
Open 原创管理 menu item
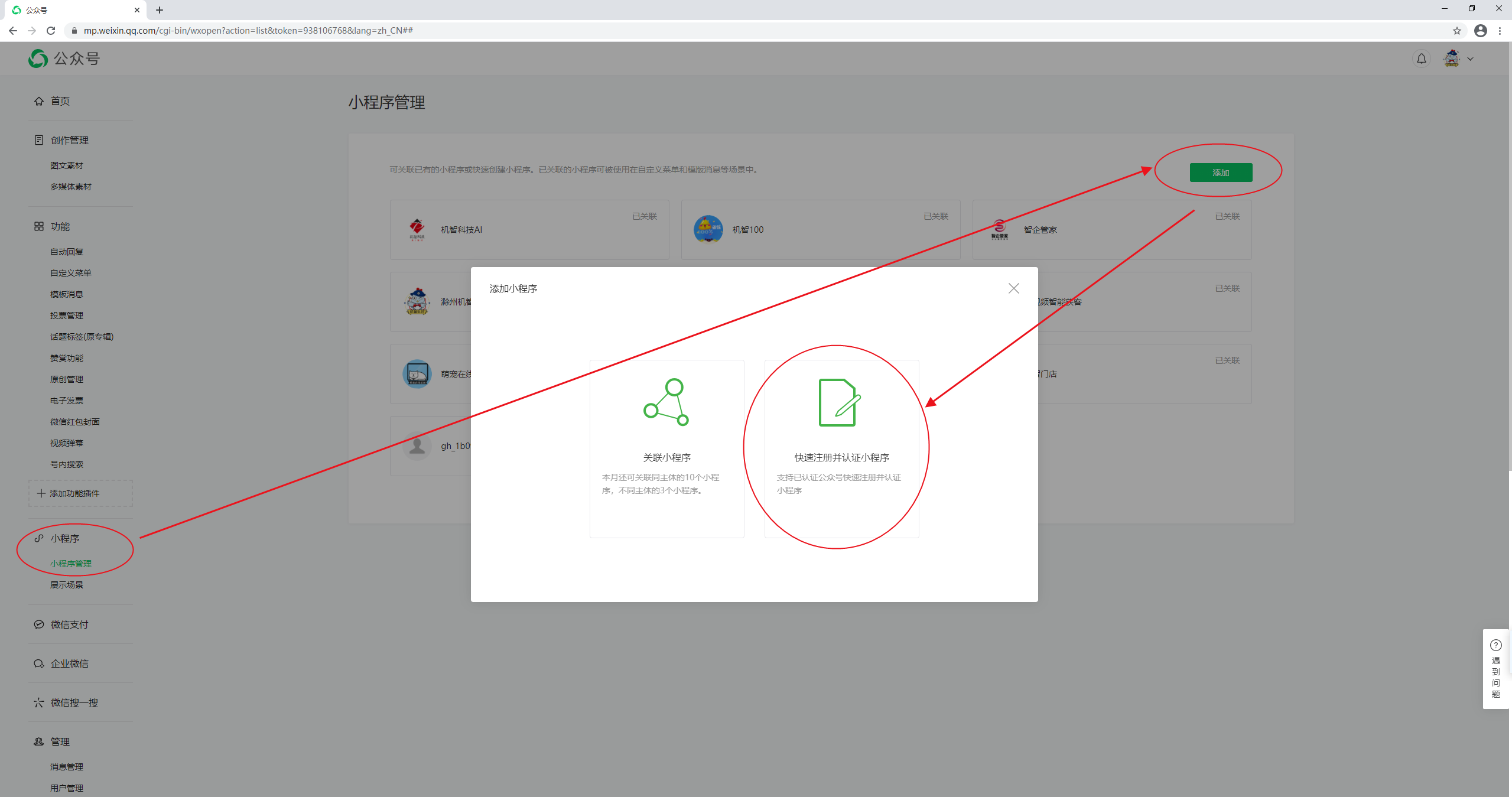[x=67, y=379]
